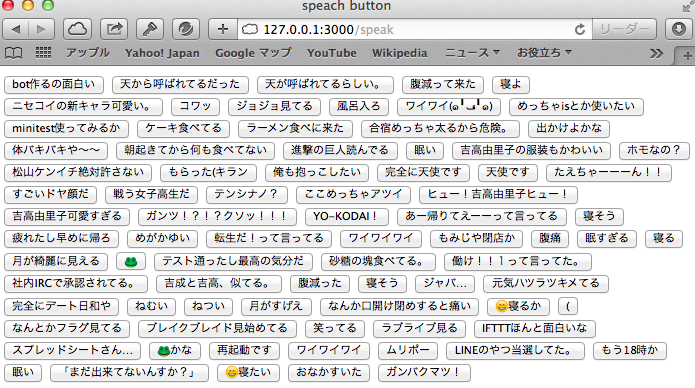This screenshot has width=695, height=388.
Task: Click the bot作るの面白い button
Action: pyautogui.click(x=54, y=85)
